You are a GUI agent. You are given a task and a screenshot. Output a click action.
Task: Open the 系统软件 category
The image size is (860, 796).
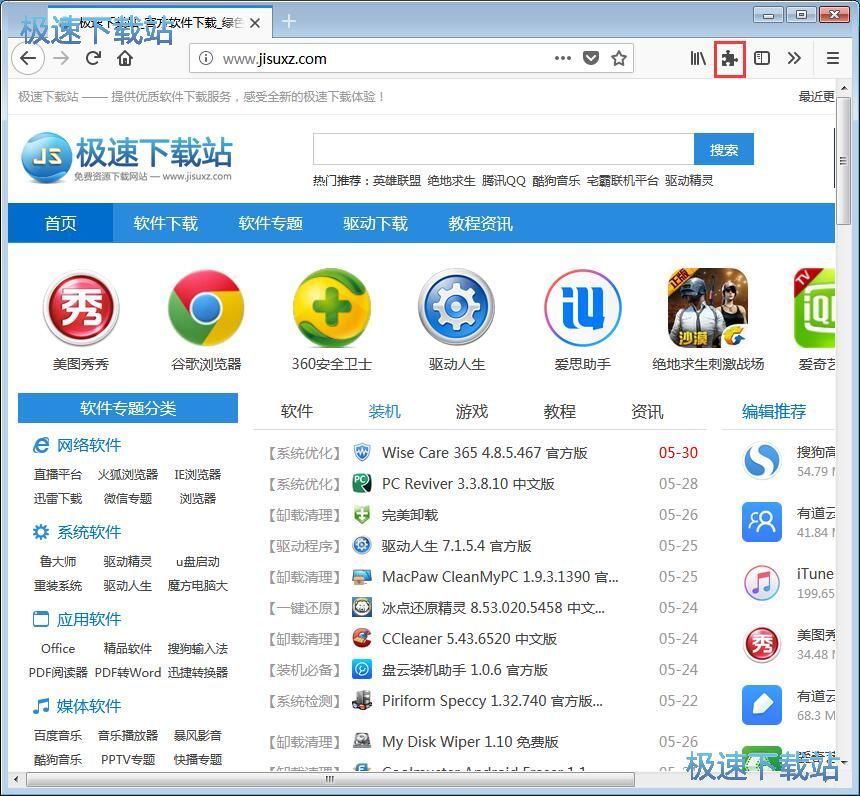point(89,532)
